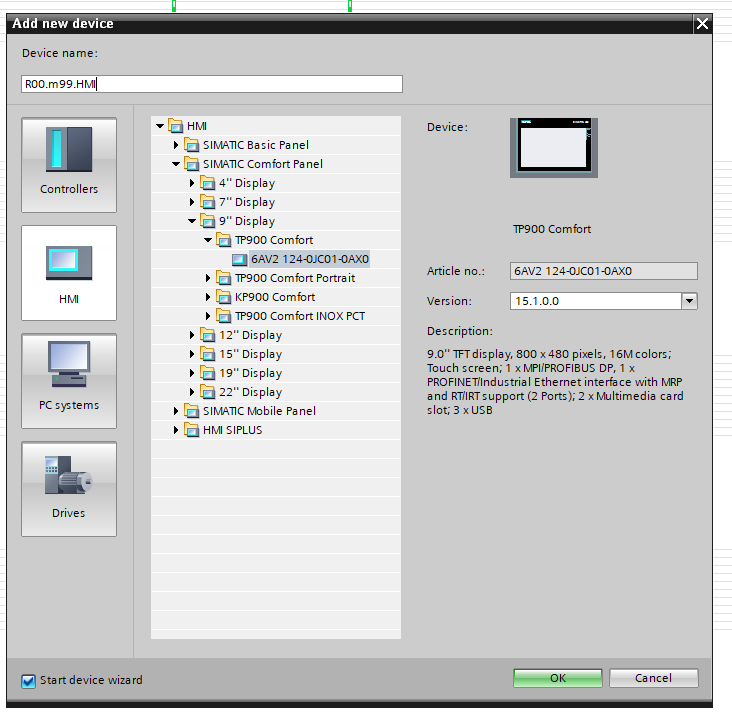This screenshot has height=717, width=732.
Task: Select the PC systems category button
Action: [x=69, y=381]
